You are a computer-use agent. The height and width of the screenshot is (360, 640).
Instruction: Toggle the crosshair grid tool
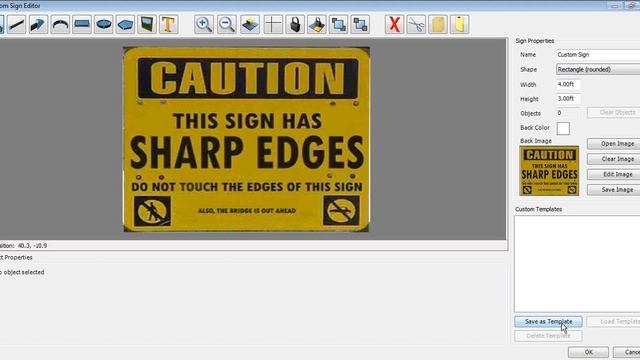273,24
